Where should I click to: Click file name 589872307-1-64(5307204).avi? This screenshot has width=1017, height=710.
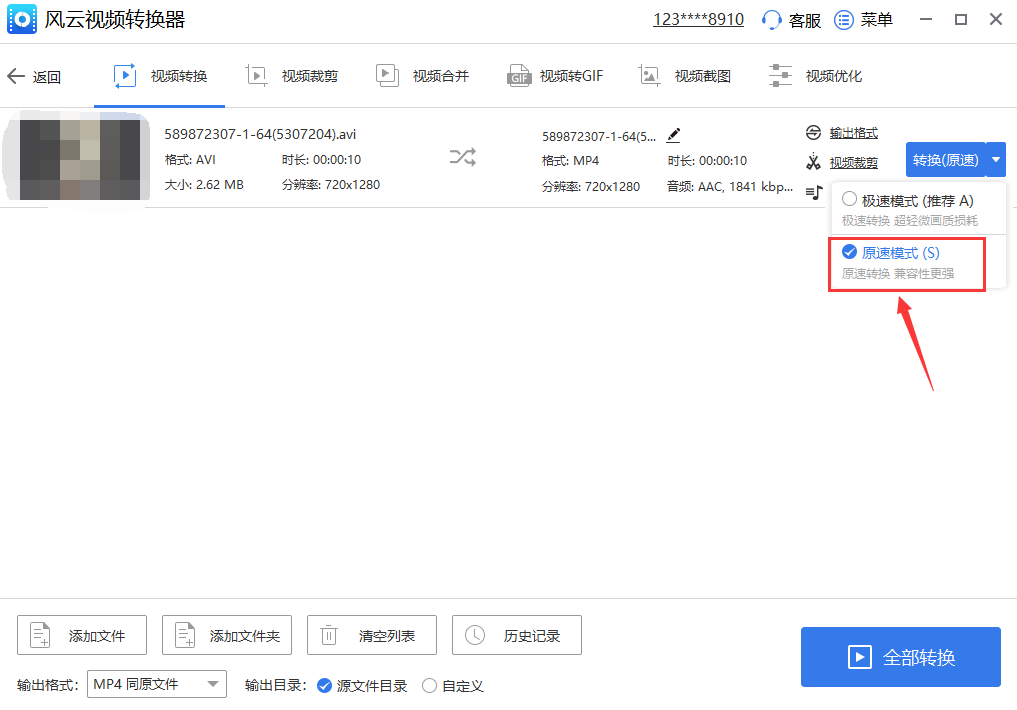coord(260,134)
